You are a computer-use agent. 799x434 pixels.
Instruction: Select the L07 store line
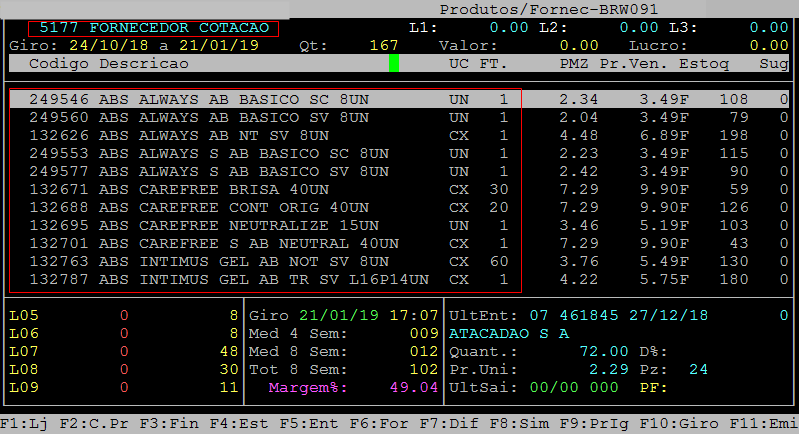pos(22,351)
